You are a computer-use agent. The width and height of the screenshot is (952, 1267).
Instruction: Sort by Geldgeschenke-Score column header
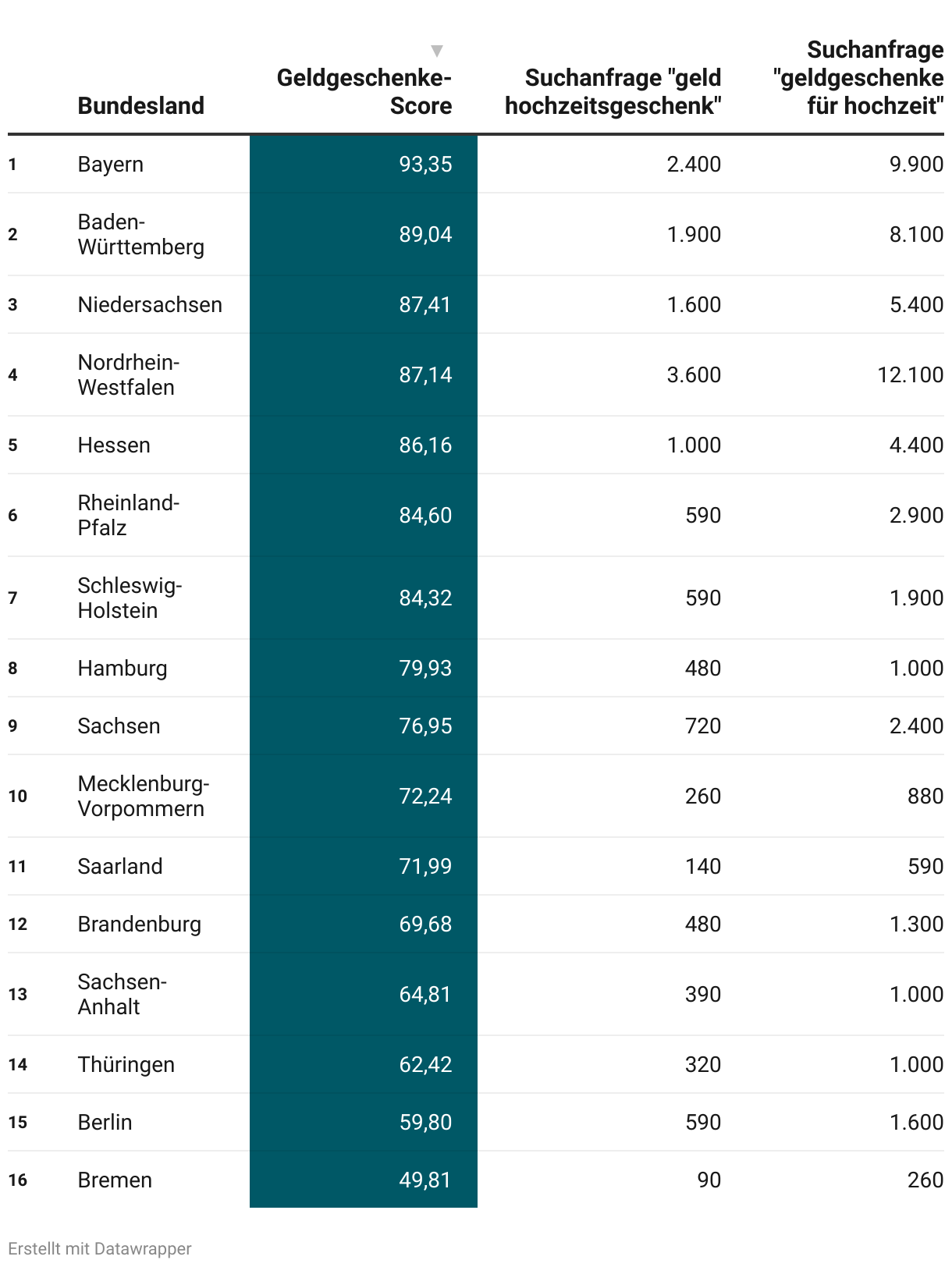point(364,91)
